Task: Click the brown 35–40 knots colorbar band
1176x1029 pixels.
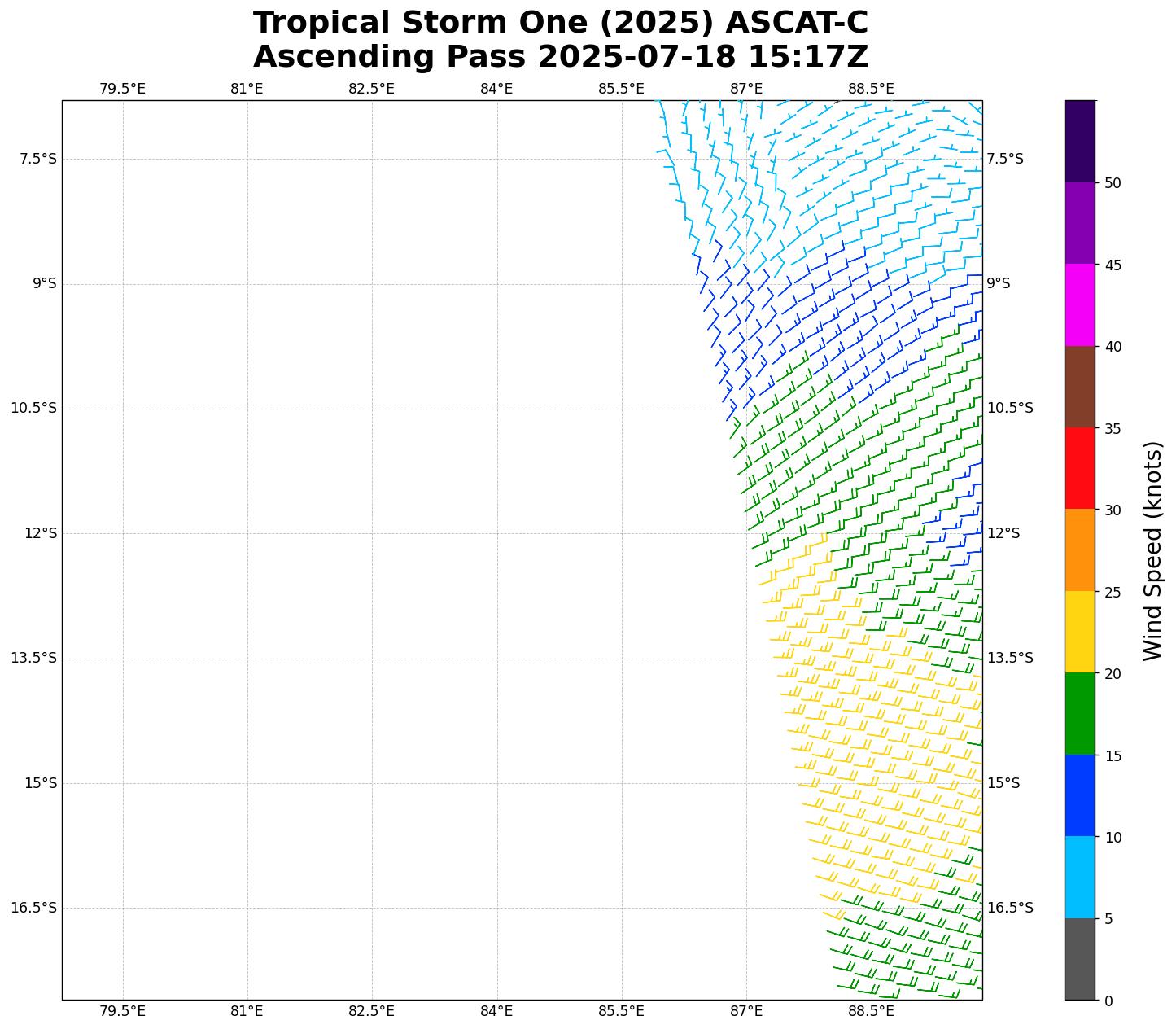Action: (x=1080, y=387)
